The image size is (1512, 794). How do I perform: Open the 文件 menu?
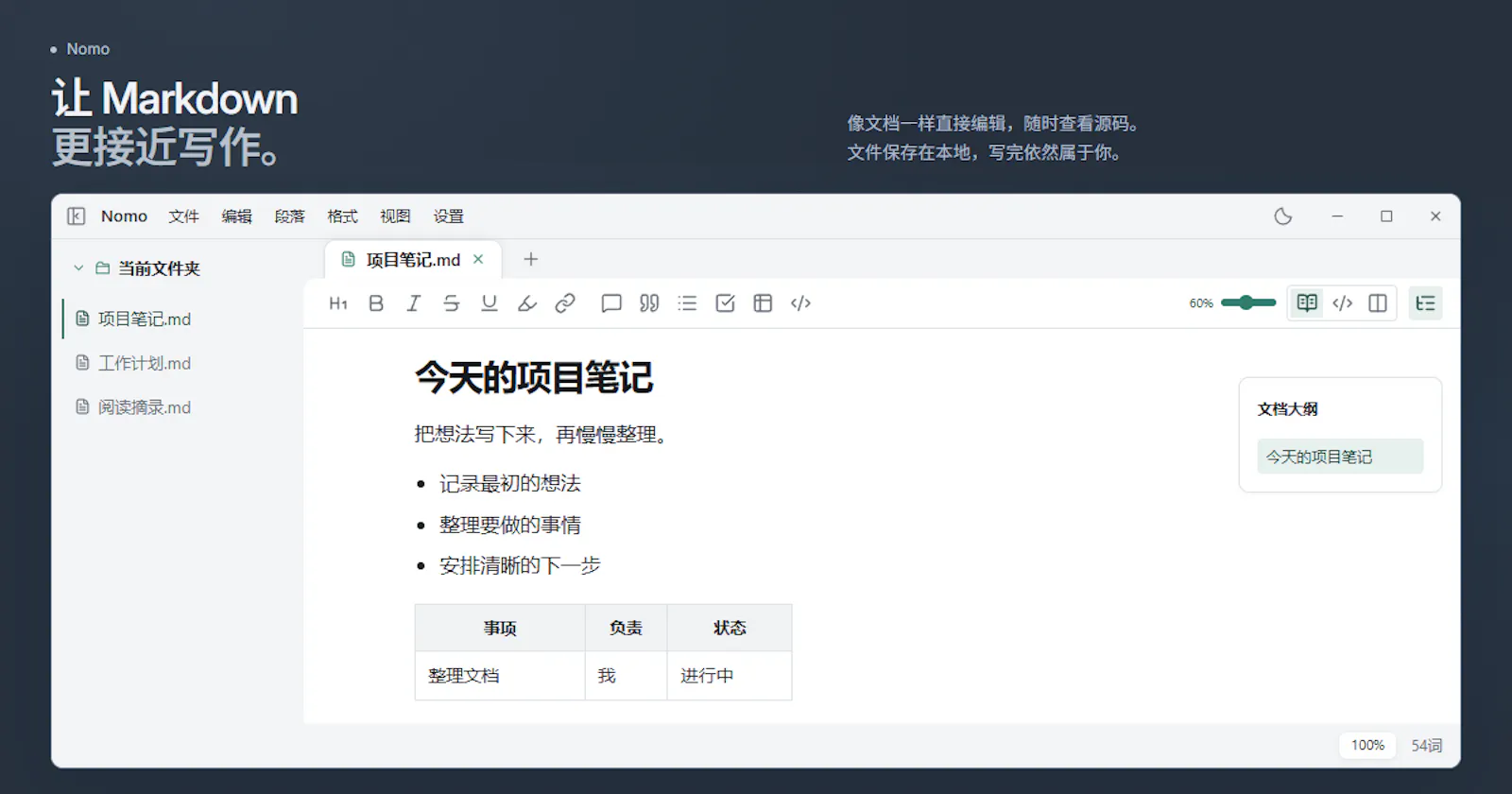coord(183,216)
